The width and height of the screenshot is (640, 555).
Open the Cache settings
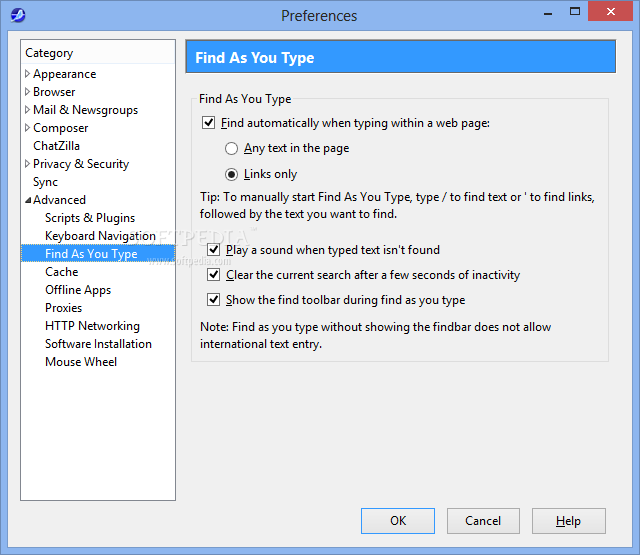point(62,272)
